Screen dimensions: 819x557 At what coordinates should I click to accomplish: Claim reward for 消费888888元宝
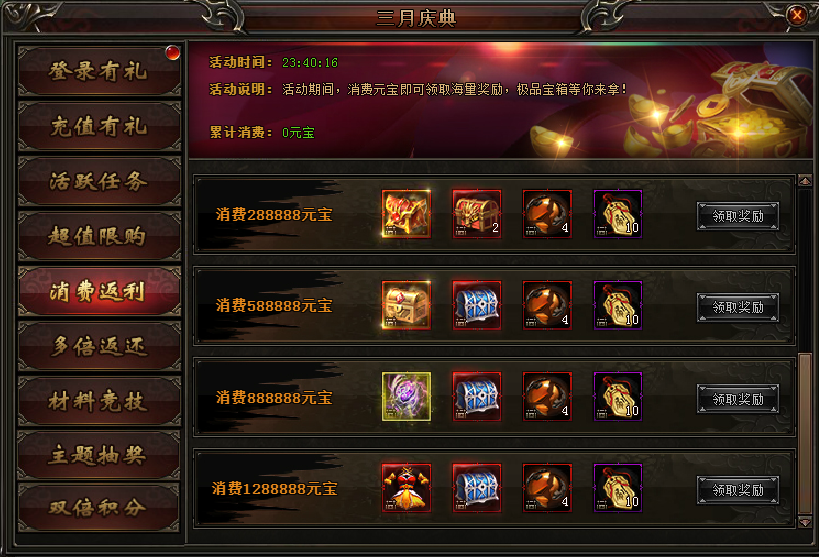click(738, 399)
